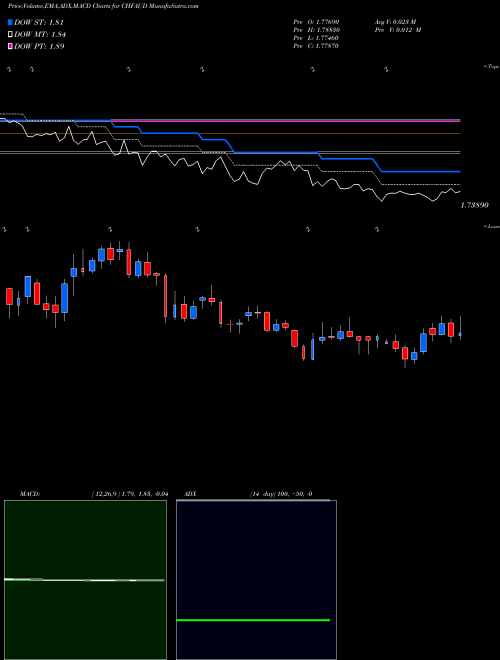
Task: Click the 'Pre L: 1.77460' low value
Action: tap(316, 38)
